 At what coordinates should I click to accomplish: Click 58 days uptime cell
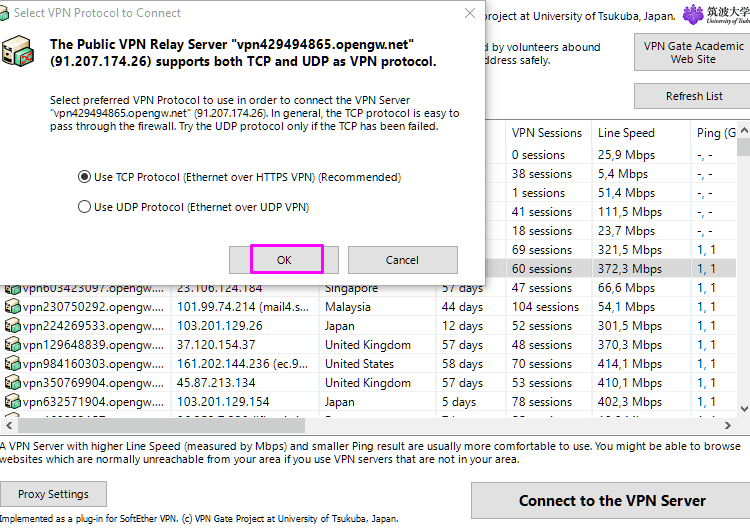click(x=462, y=364)
